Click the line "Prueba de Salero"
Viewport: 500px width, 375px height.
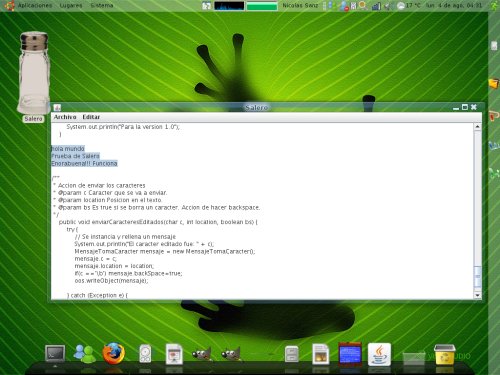pos(76,156)
